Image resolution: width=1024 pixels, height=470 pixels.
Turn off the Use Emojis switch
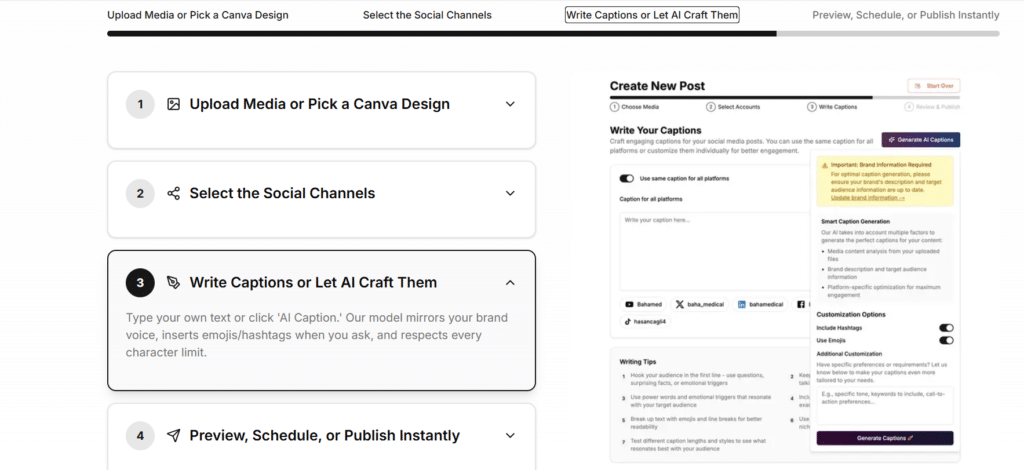point(945,340)
